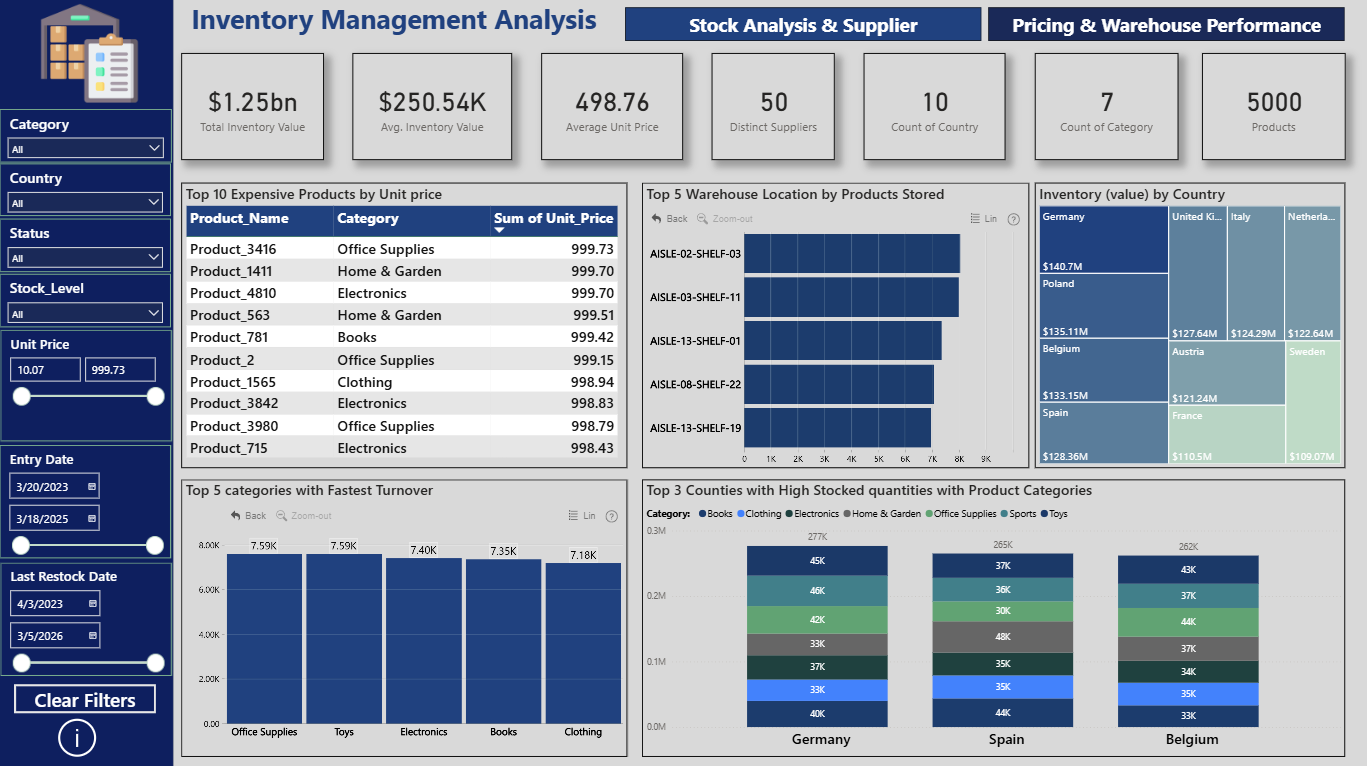
Task: Click the Last Restock Date slider end handle
Action: [x=155, y=662]
